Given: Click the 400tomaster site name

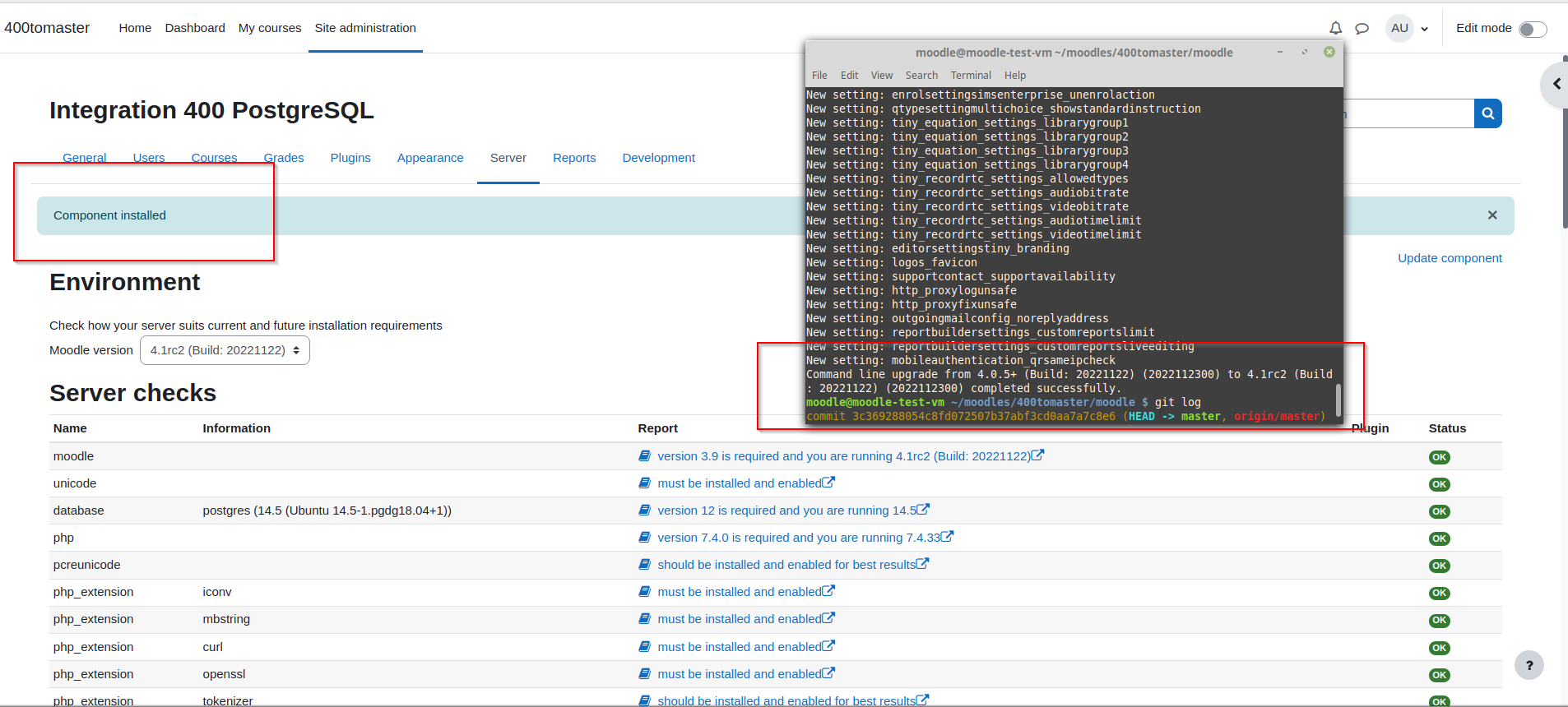Looking at the screenshot, I should coord(47,28).
